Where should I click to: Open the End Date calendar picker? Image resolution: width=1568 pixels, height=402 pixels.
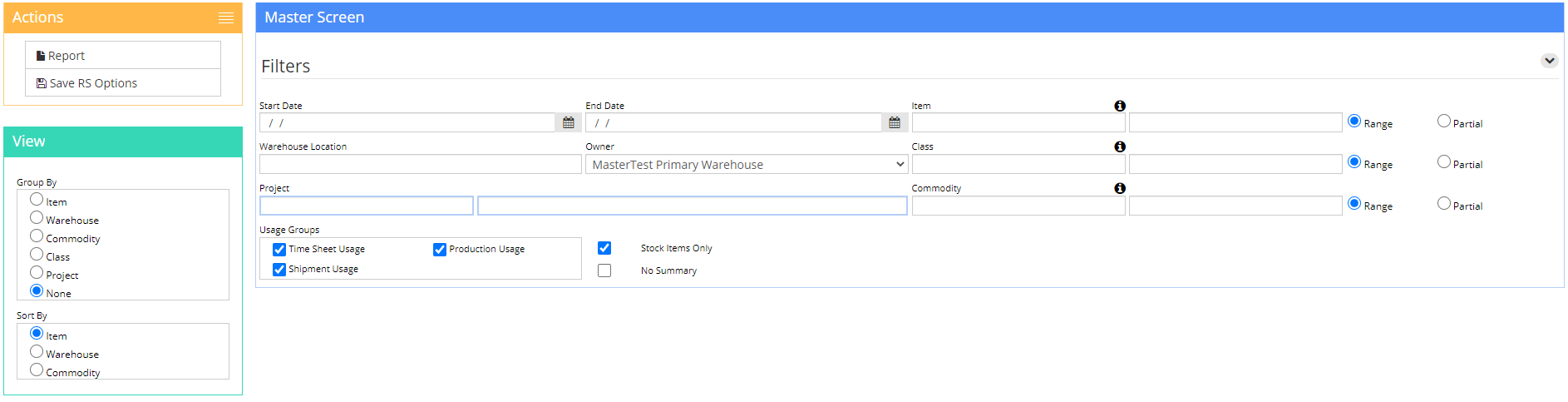pyautogui.click(x=895, y=122)
